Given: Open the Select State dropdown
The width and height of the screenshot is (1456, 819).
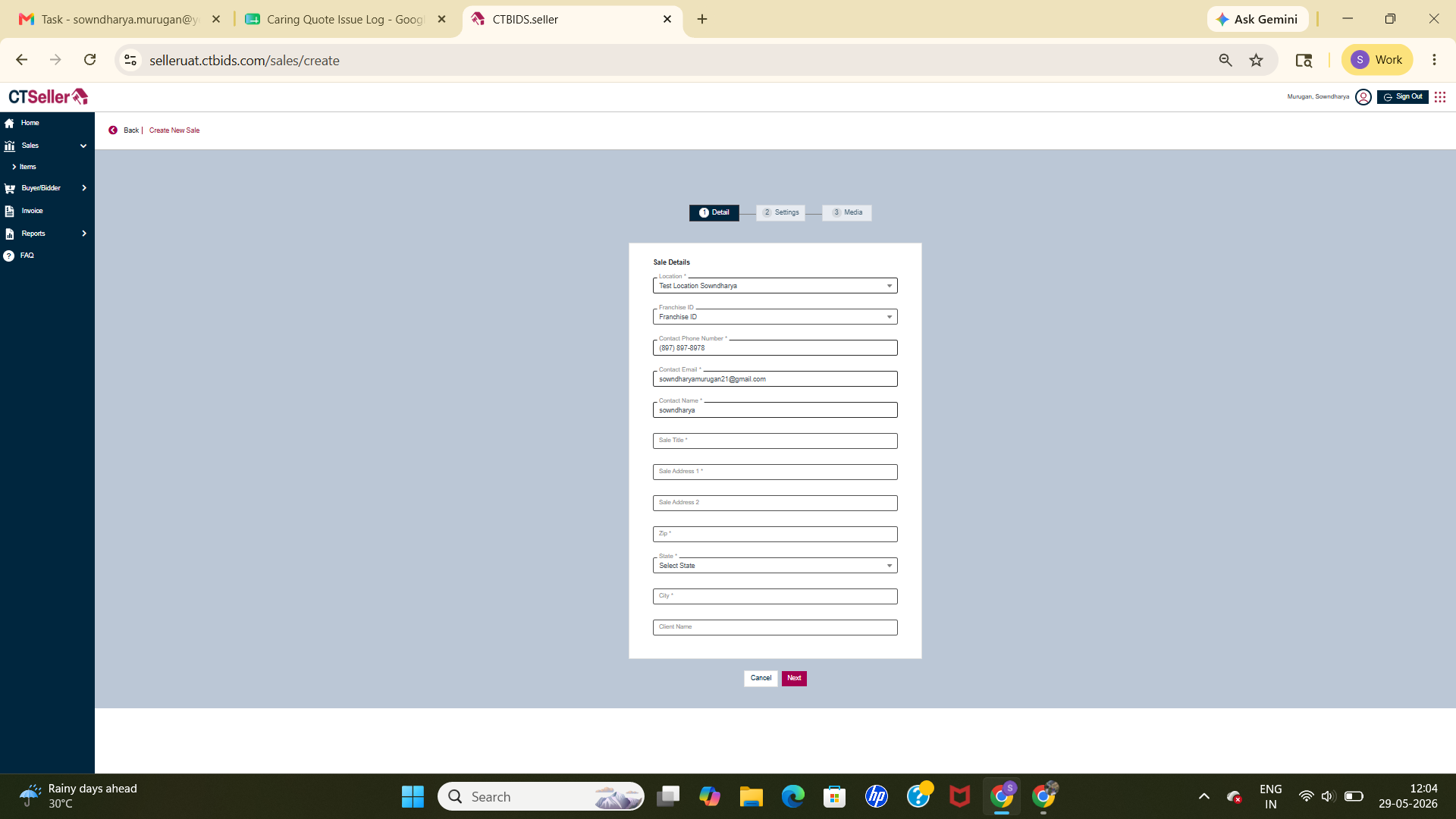Looking at the screenshot, I should click(775, 566).
